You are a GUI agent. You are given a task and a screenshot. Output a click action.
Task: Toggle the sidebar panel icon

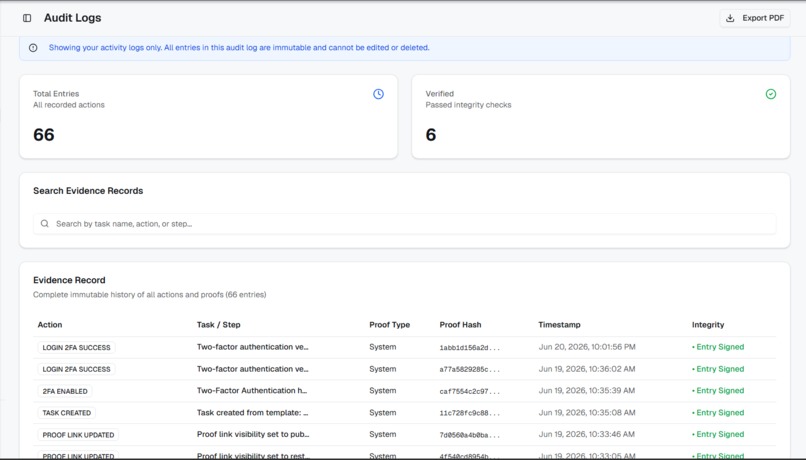27,18
